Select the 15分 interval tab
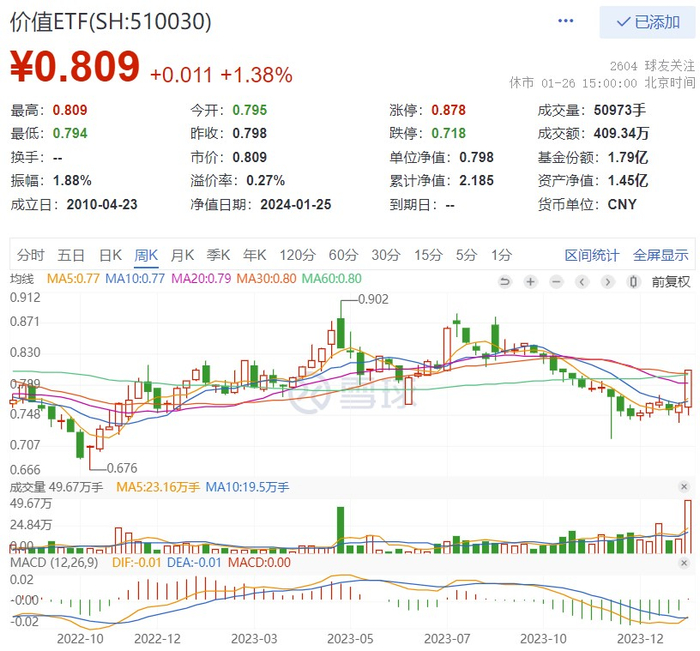Image resolution: width=700 pixels, height=651 pixels. [428, 255]
